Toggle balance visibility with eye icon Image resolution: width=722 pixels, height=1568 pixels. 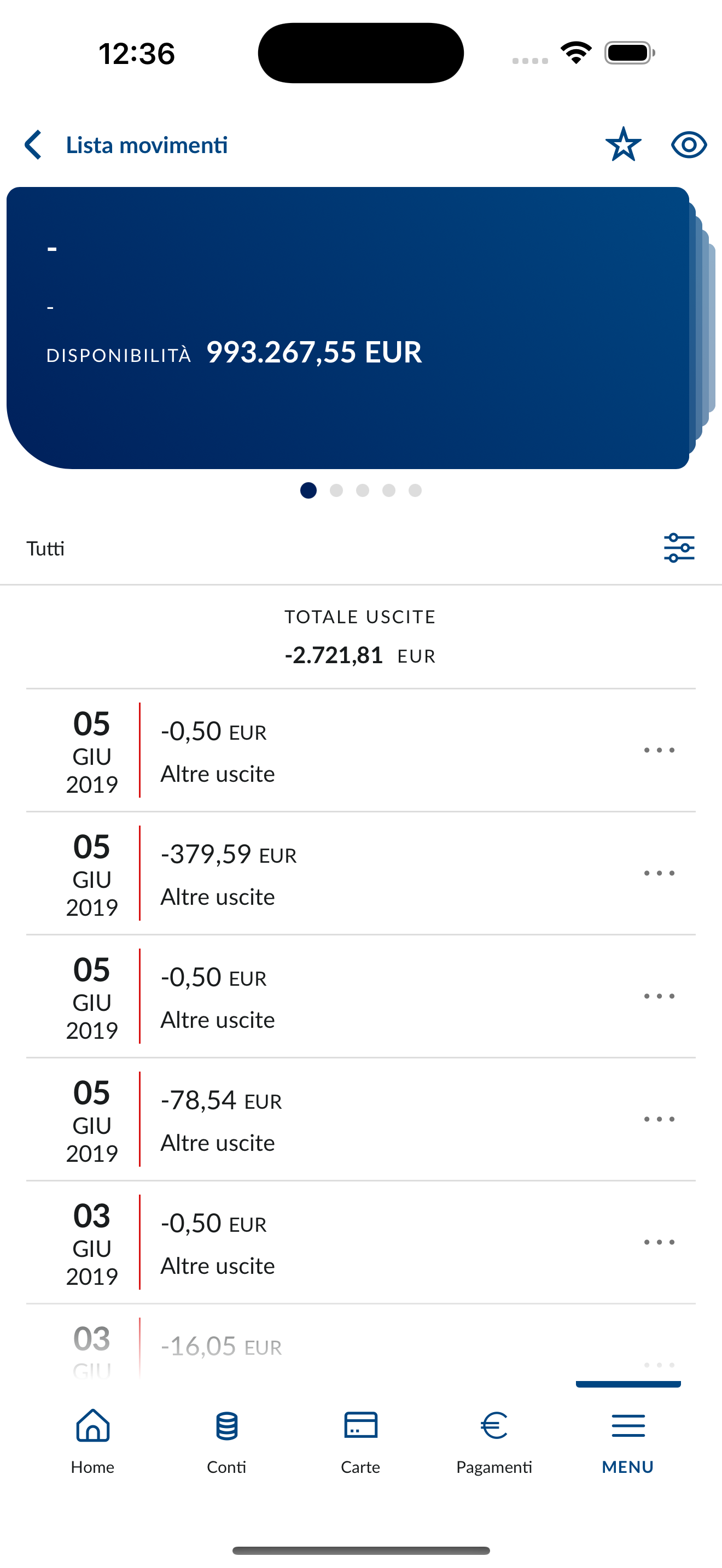point(689,145)
